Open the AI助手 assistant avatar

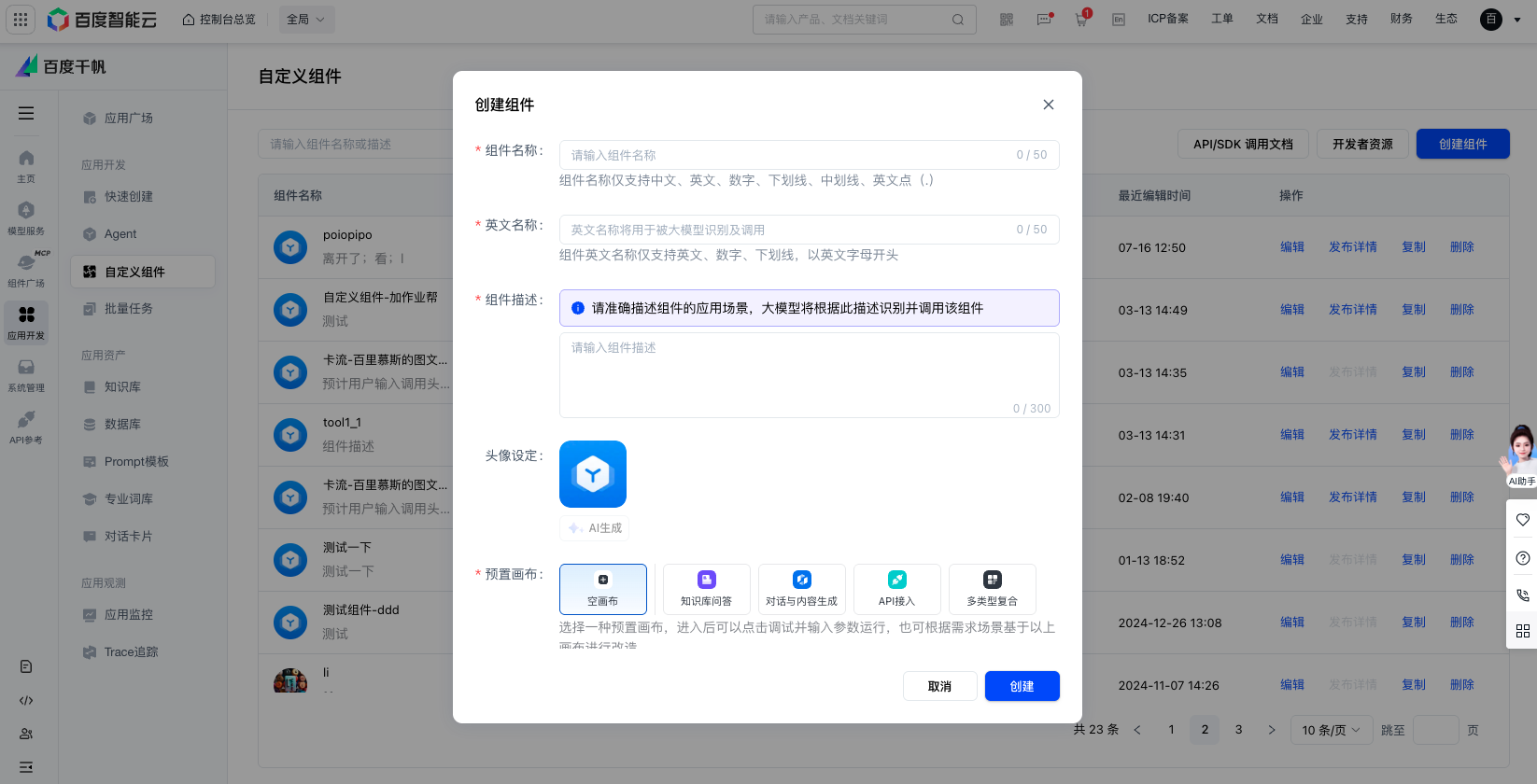coord(1519,454)
